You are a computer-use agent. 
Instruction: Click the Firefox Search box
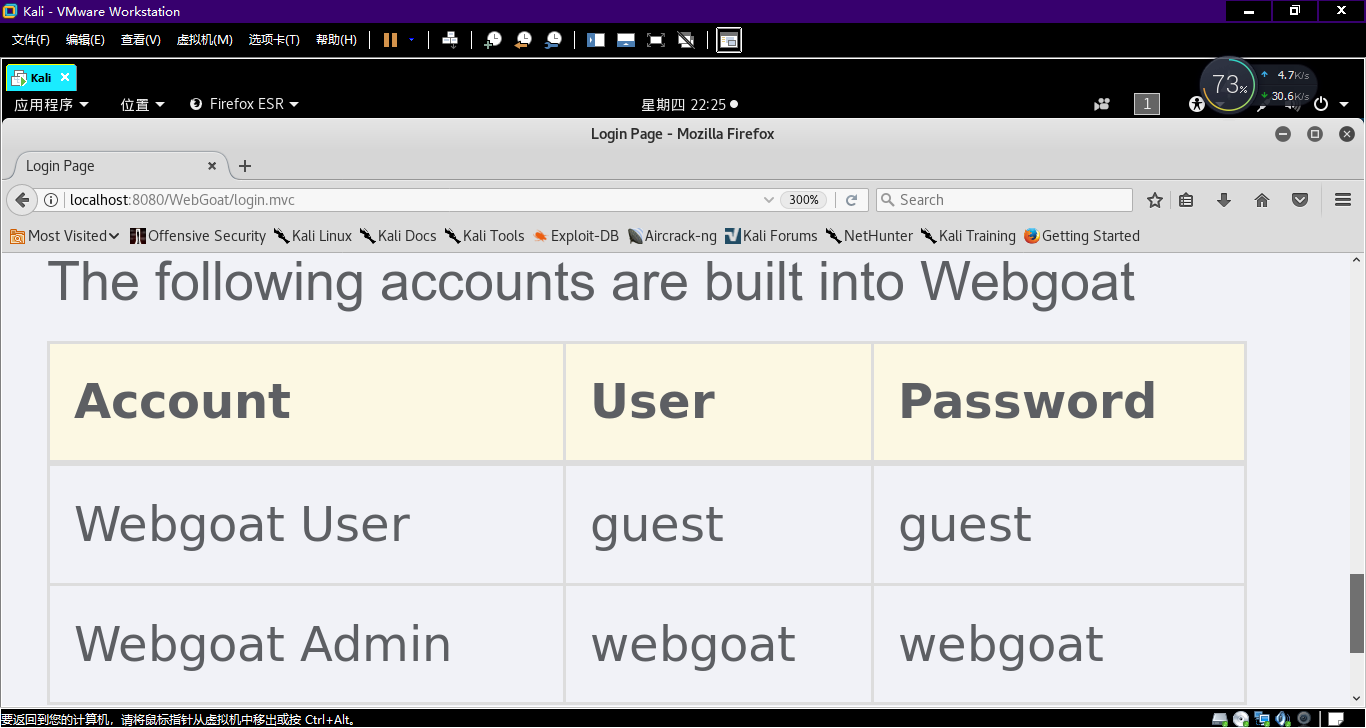[1004, 200]
